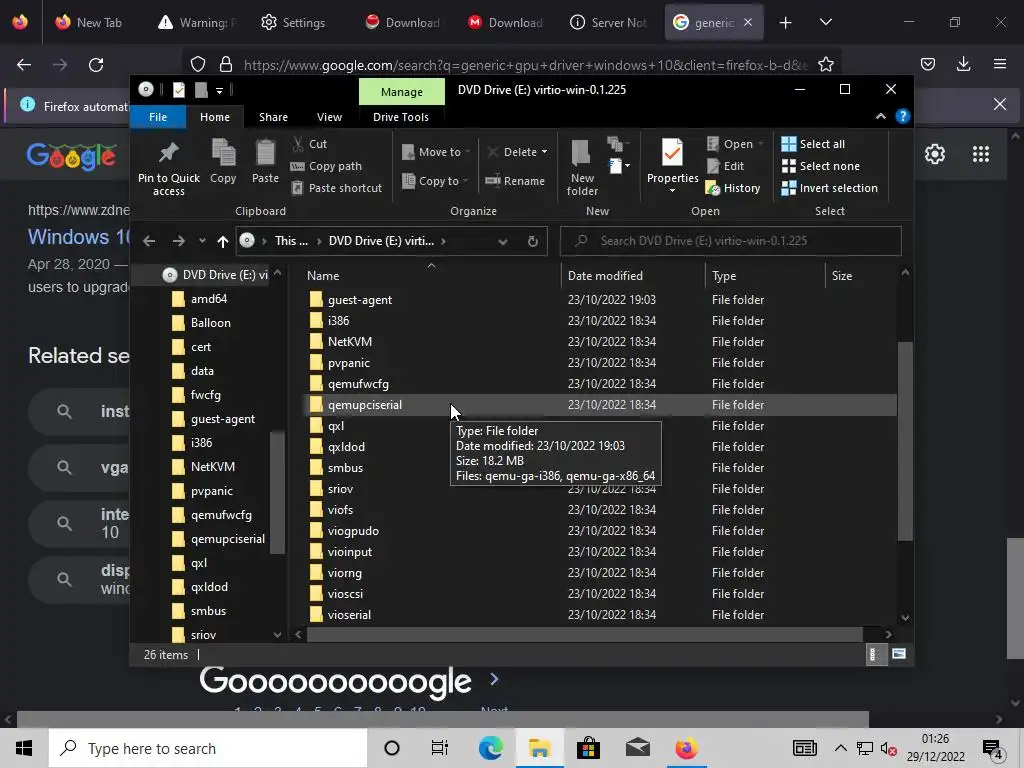Switch to large icons view button
Screen dimensions: 1024x768
[x=899, y=654]
